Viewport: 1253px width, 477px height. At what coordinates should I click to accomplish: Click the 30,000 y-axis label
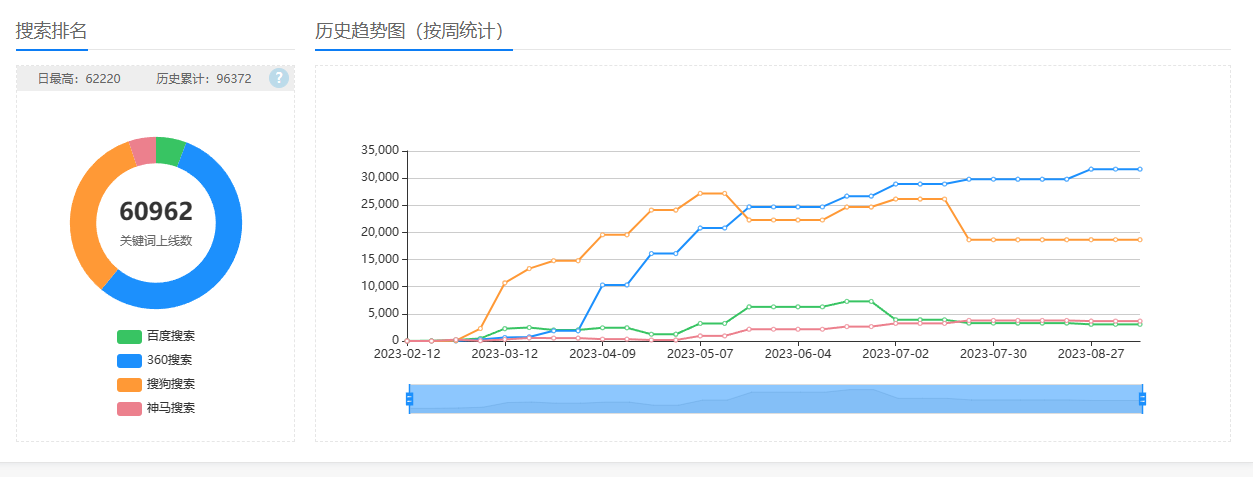379,178
